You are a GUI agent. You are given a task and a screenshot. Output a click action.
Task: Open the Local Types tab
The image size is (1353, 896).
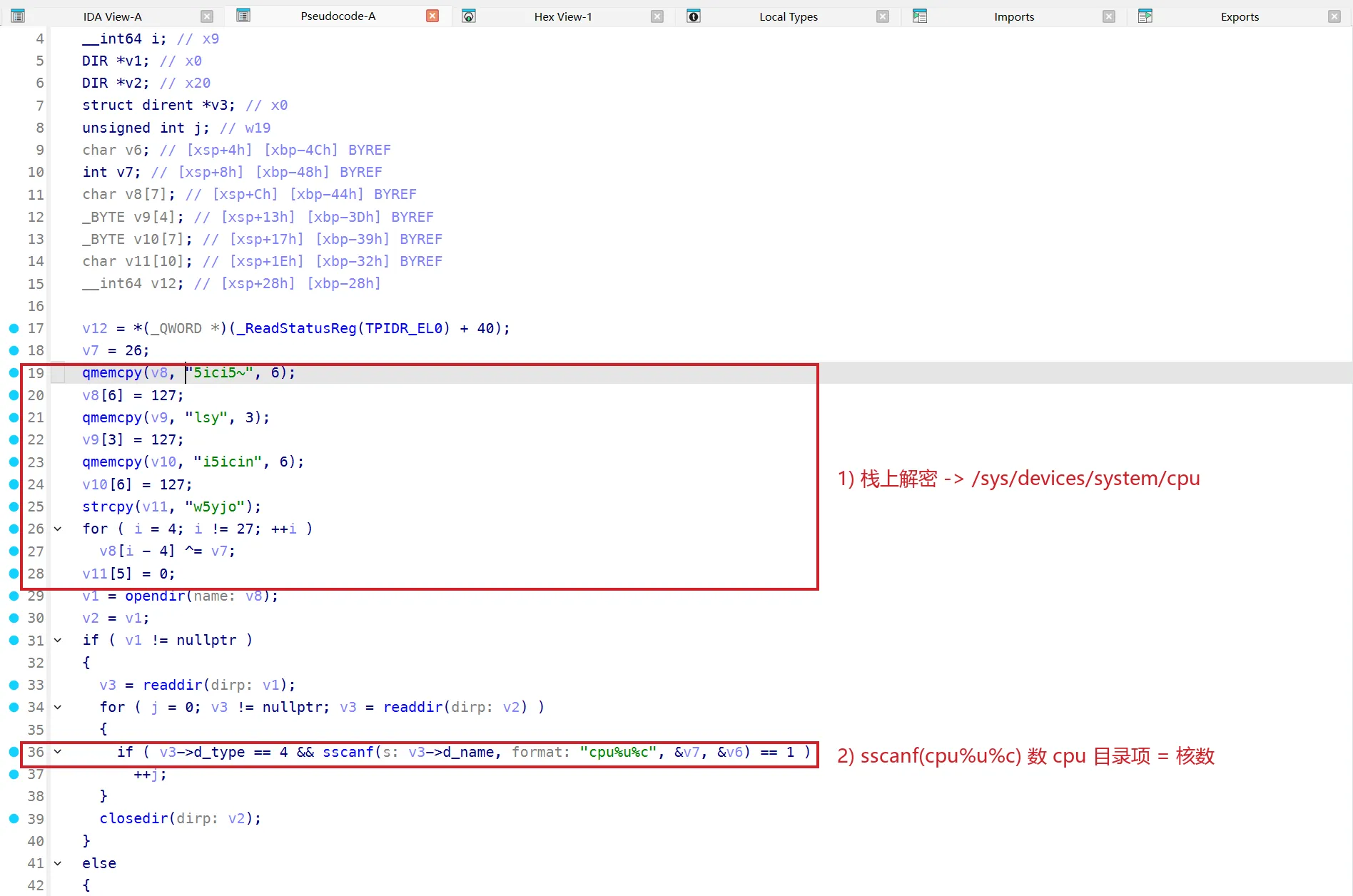789,16
